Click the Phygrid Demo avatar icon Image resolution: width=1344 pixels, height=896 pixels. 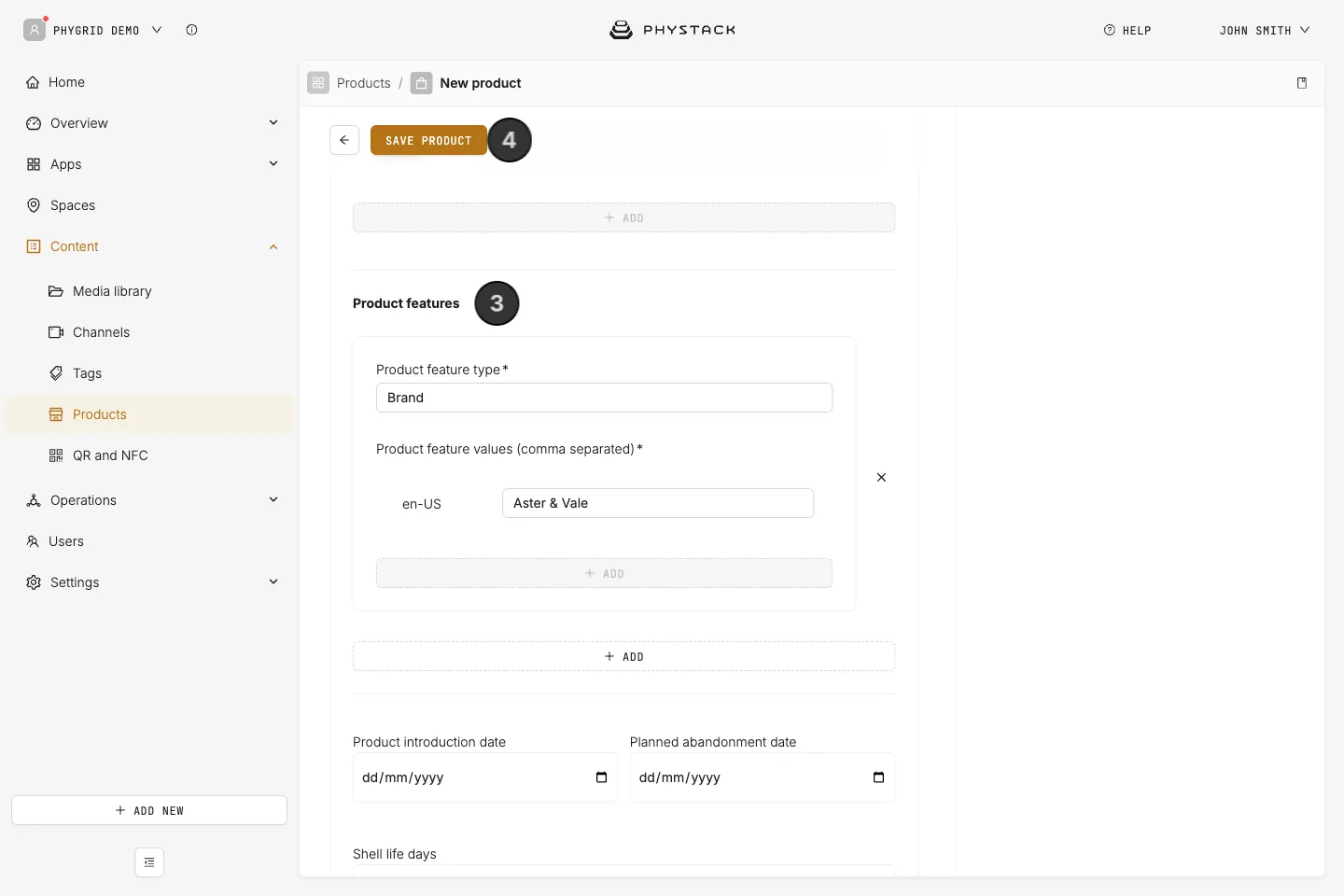click(35, 30)
